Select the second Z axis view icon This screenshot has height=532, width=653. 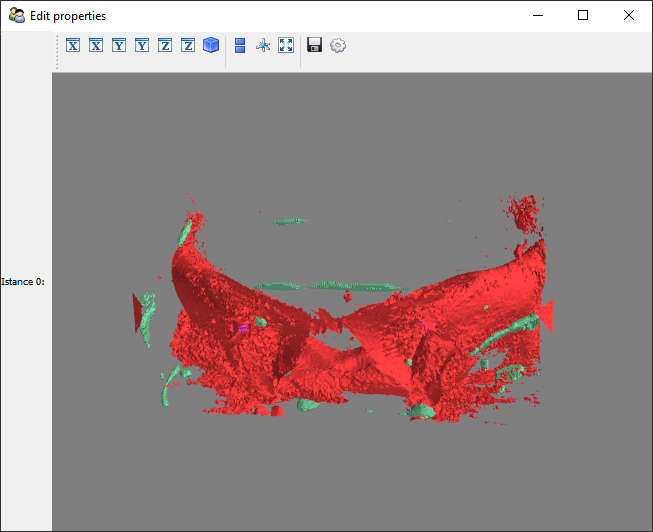click(x=188, y=45)
